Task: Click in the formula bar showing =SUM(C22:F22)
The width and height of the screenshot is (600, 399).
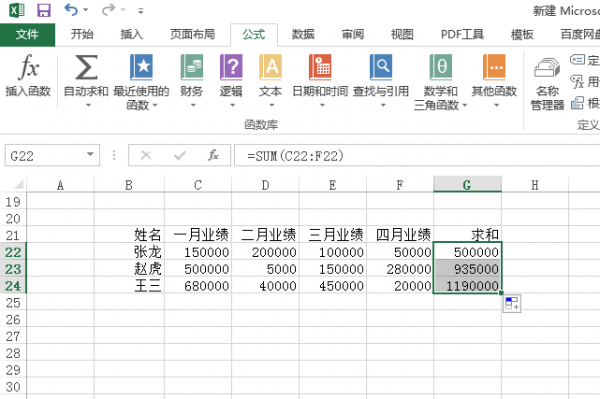Action: pos(417,155)
